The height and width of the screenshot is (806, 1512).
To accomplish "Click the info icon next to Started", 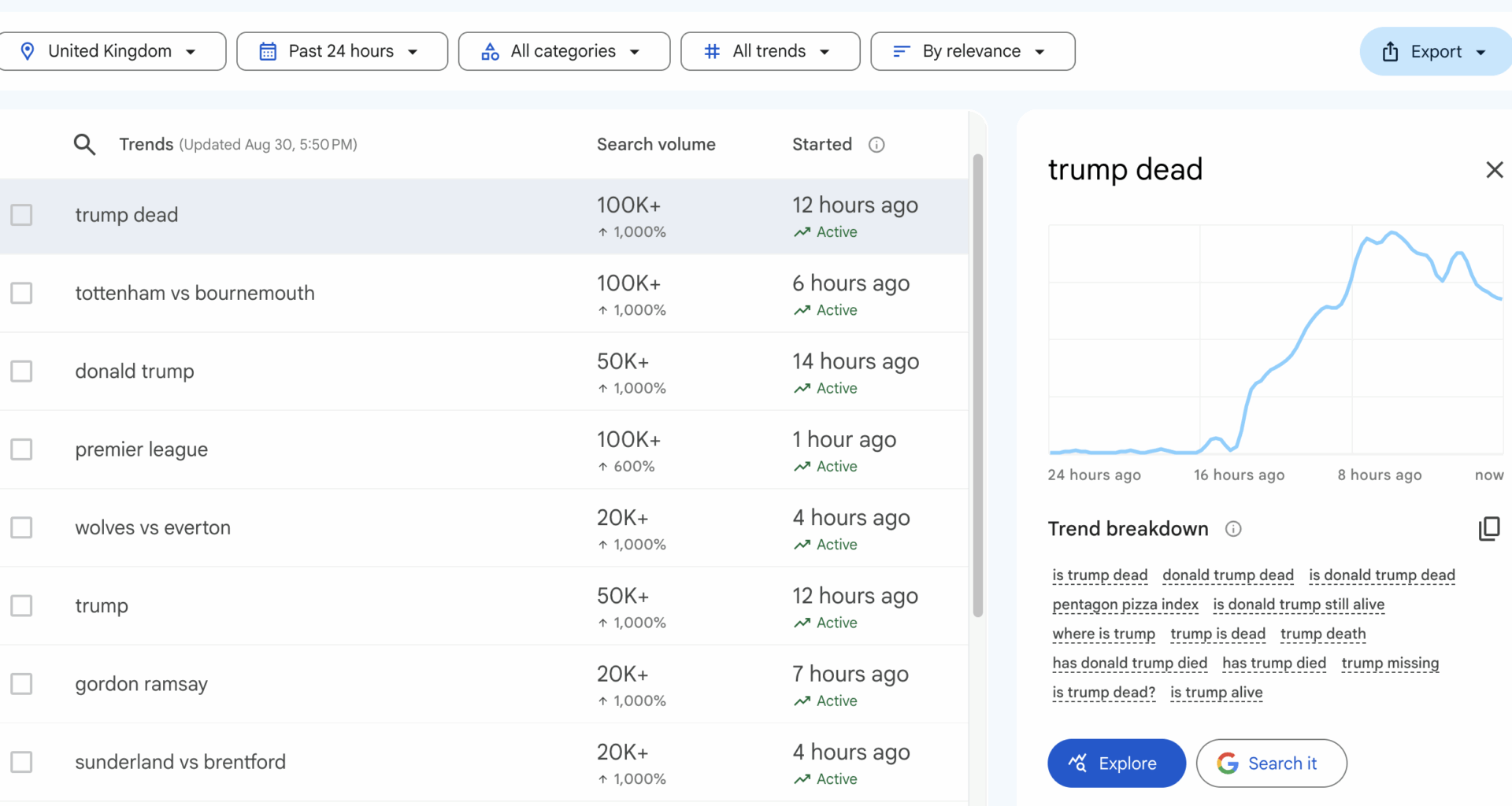I will [876, 145].
